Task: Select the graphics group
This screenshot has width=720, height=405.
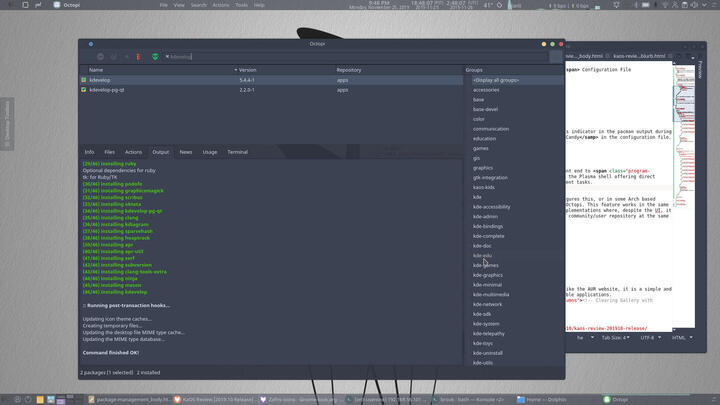Action: coord(483,168)
